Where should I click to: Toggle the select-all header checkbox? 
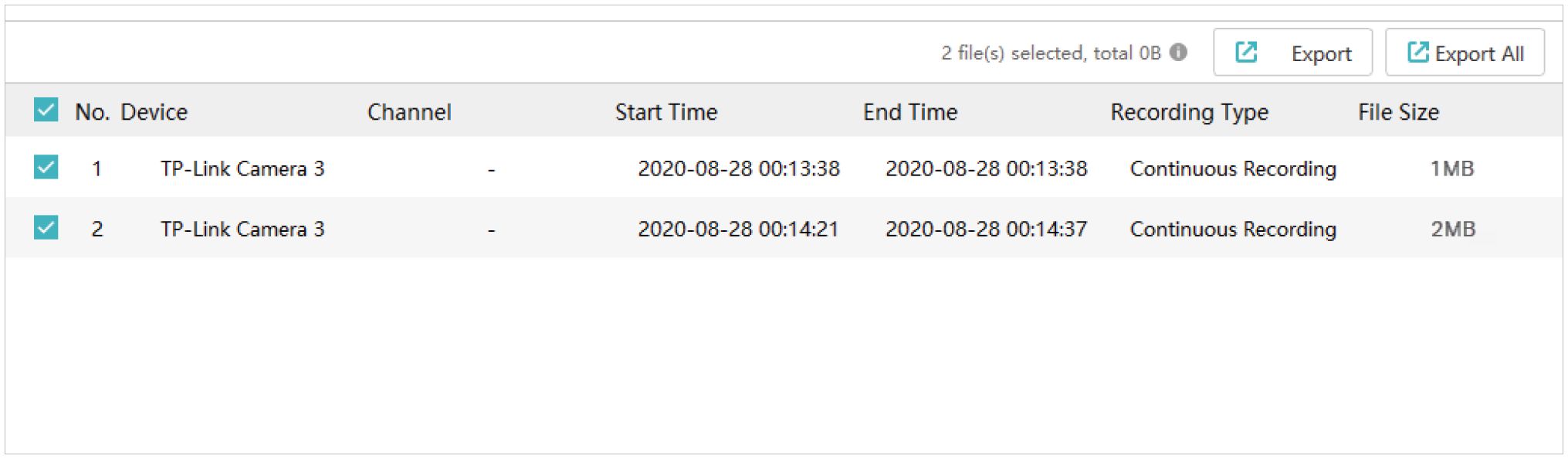[46, 110]
